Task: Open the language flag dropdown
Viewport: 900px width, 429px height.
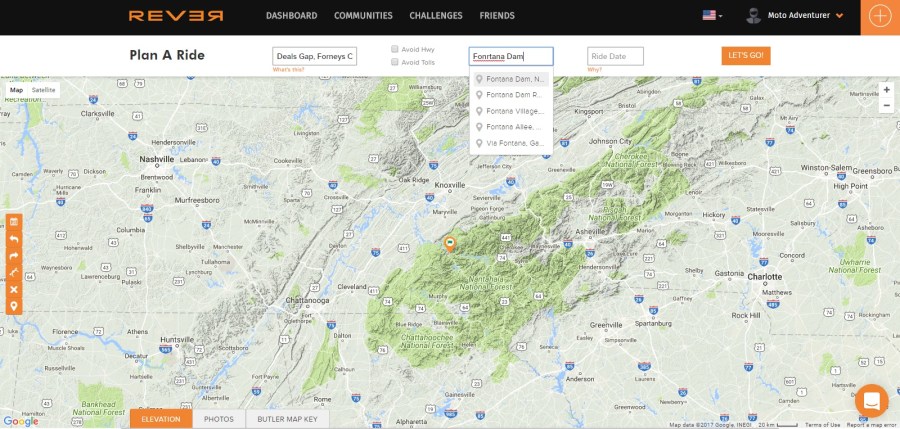Action: pyautogui.click(x=714, y=16)
